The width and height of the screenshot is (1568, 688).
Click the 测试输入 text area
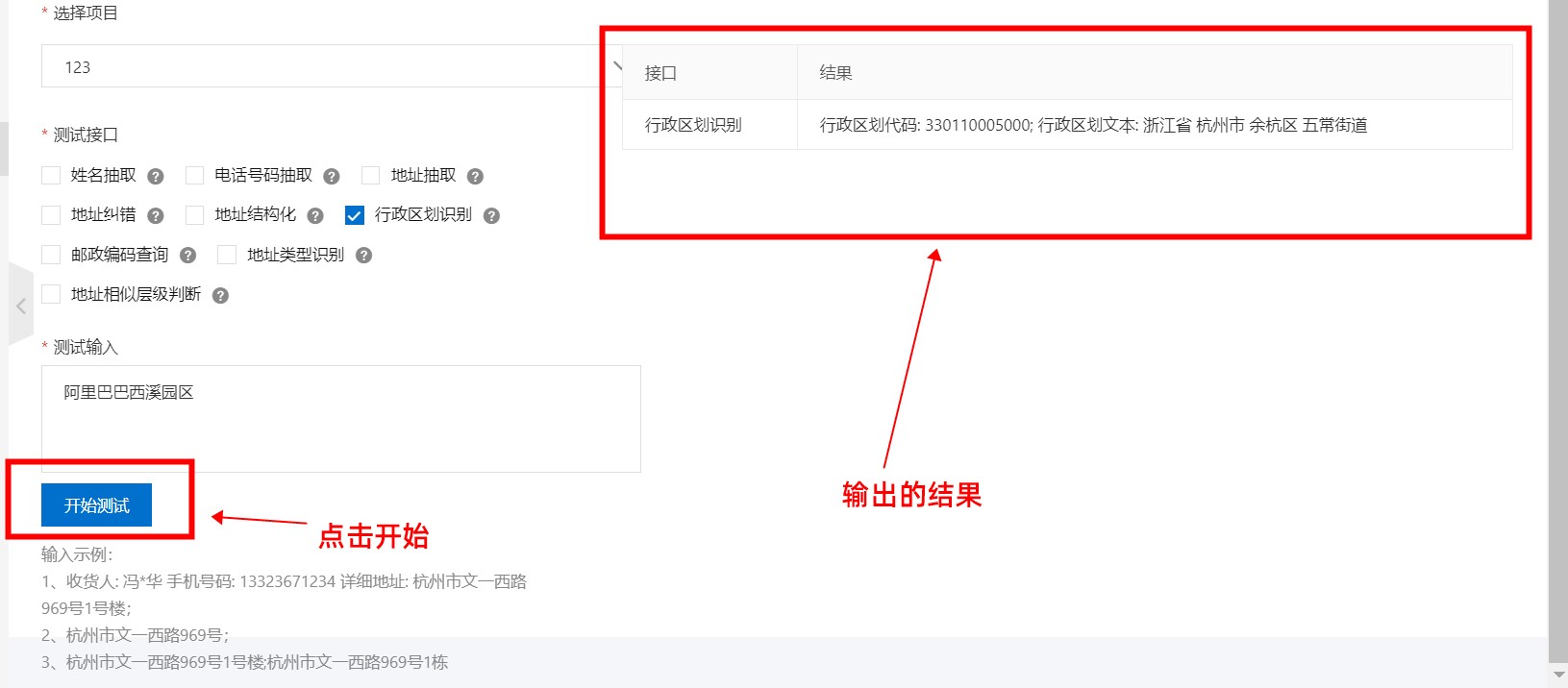[340, 419]
